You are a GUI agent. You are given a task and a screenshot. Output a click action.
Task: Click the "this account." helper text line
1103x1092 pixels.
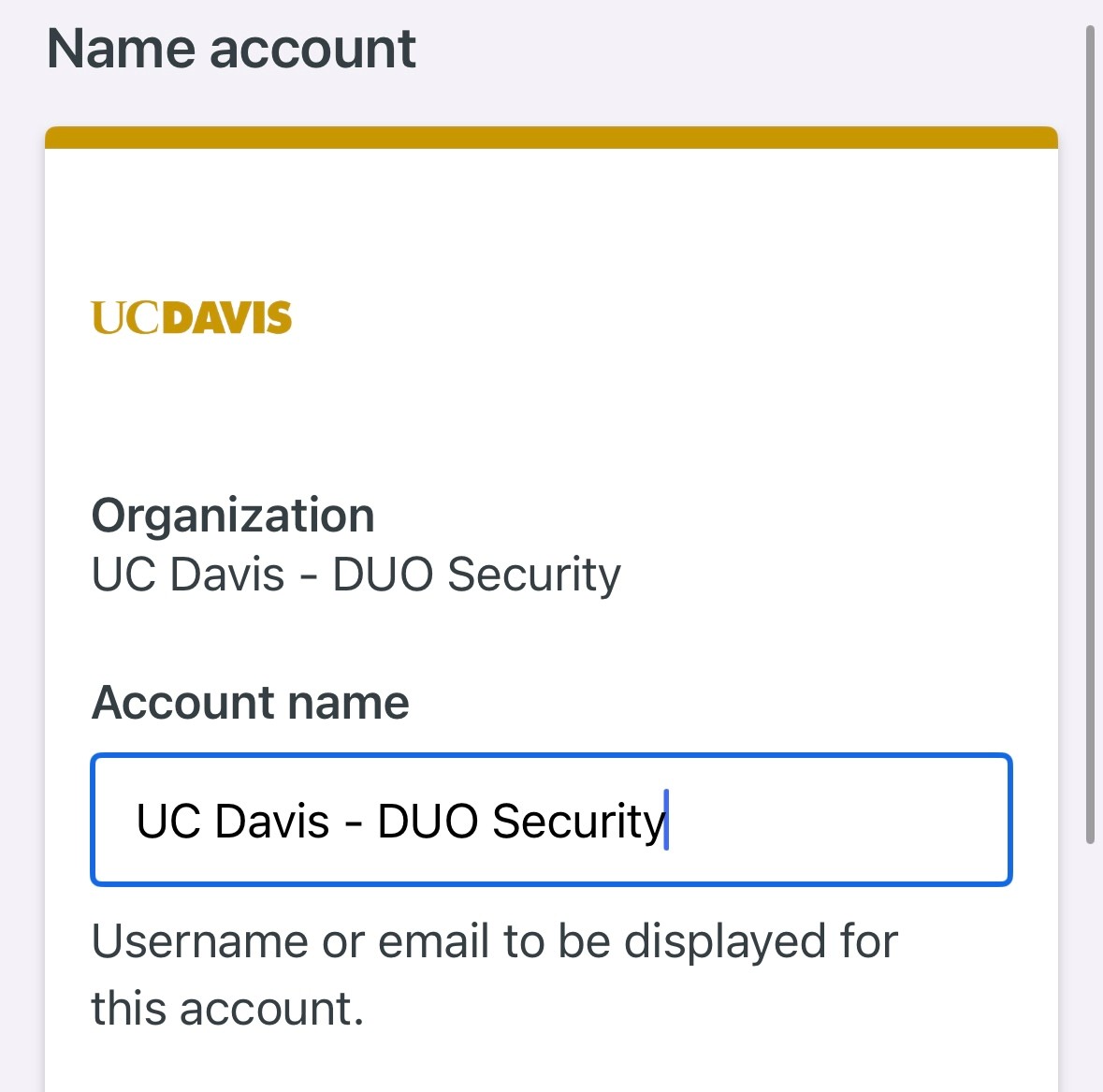coord(227,1009)
